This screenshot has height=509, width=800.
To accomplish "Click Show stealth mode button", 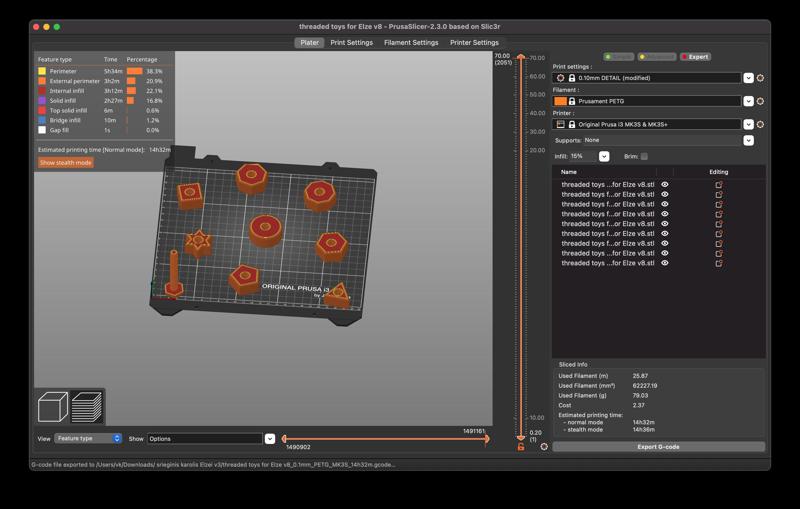I will pyautogui.click(x=66, y=163).
